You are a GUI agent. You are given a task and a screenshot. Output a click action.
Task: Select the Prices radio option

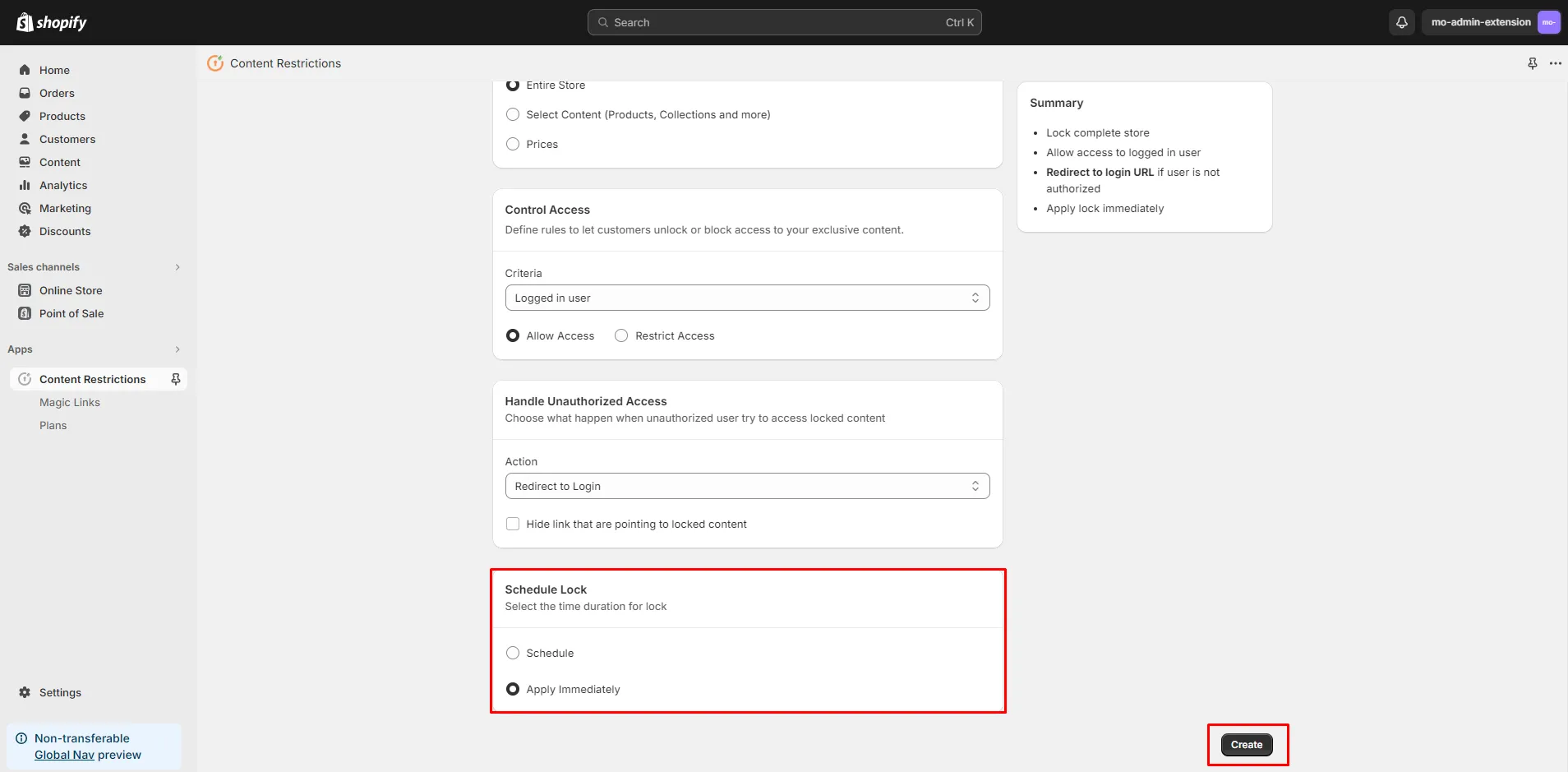coord(513,144)
